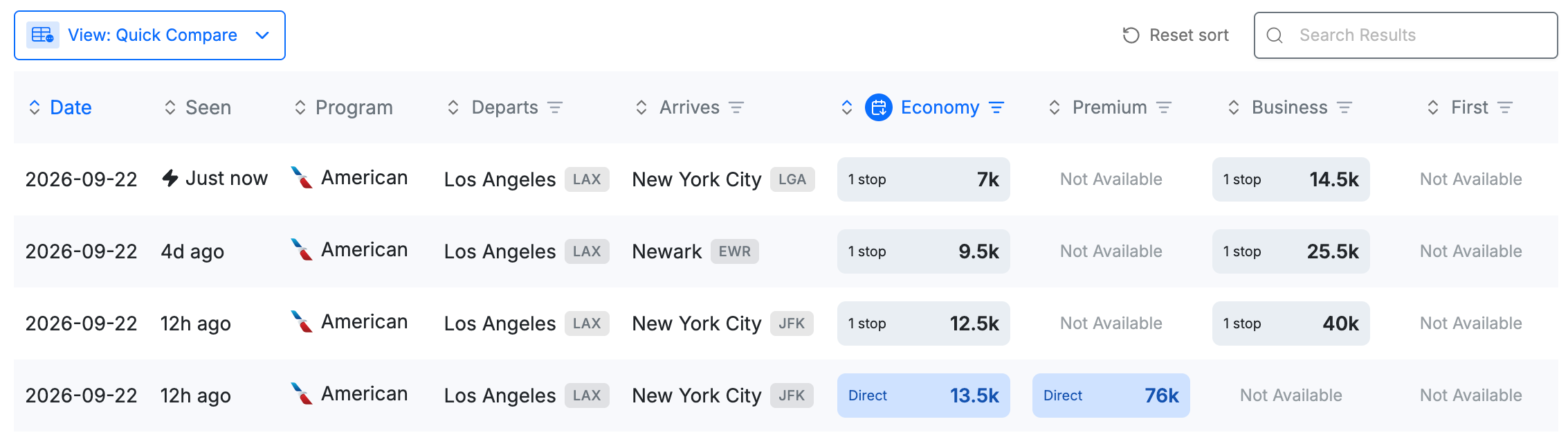Open the Premium column filter icon
This screenshot has height=435, width=1568.
point(1164,107)
